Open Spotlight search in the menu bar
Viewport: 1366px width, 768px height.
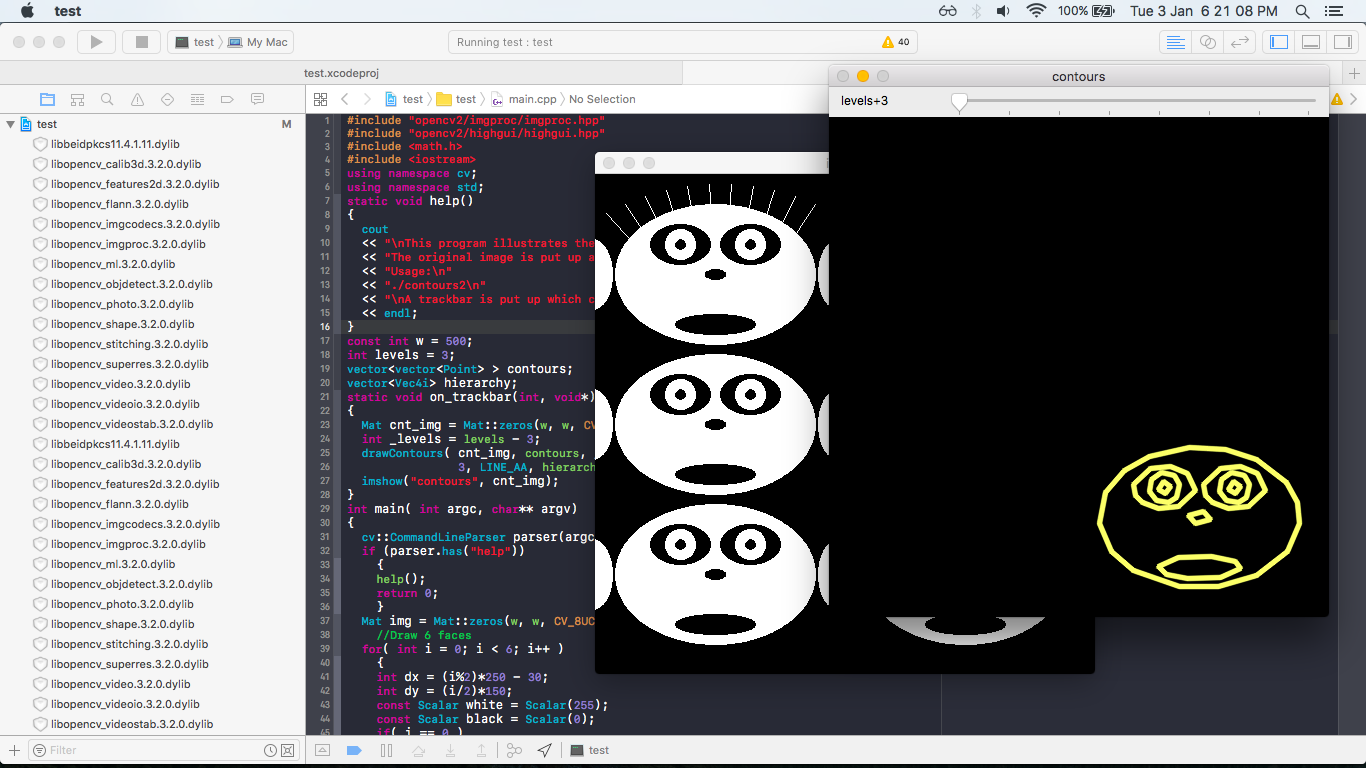point(1302,11)
